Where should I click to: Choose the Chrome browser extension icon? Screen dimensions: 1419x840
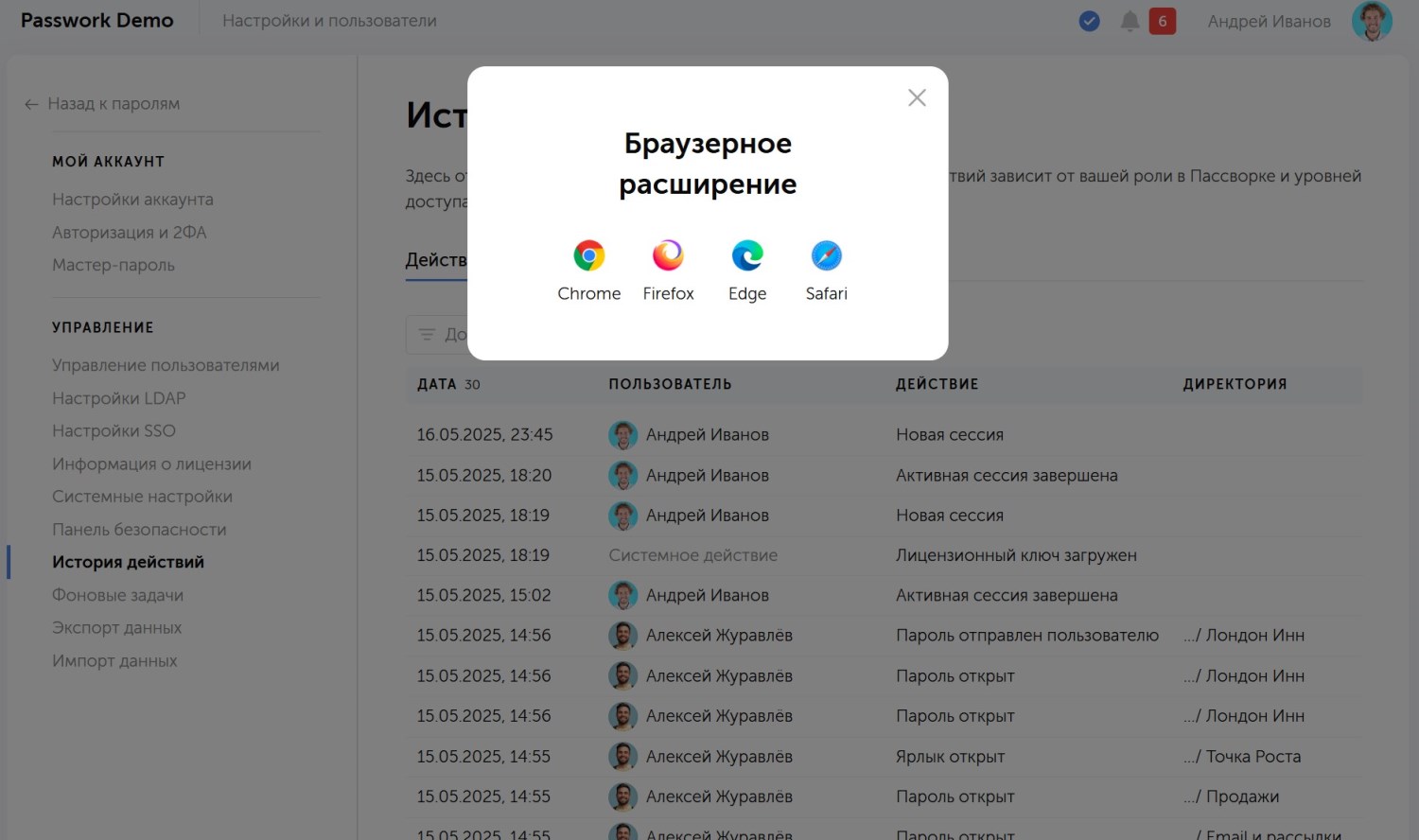pyautogui.click(x=588, y=255)
